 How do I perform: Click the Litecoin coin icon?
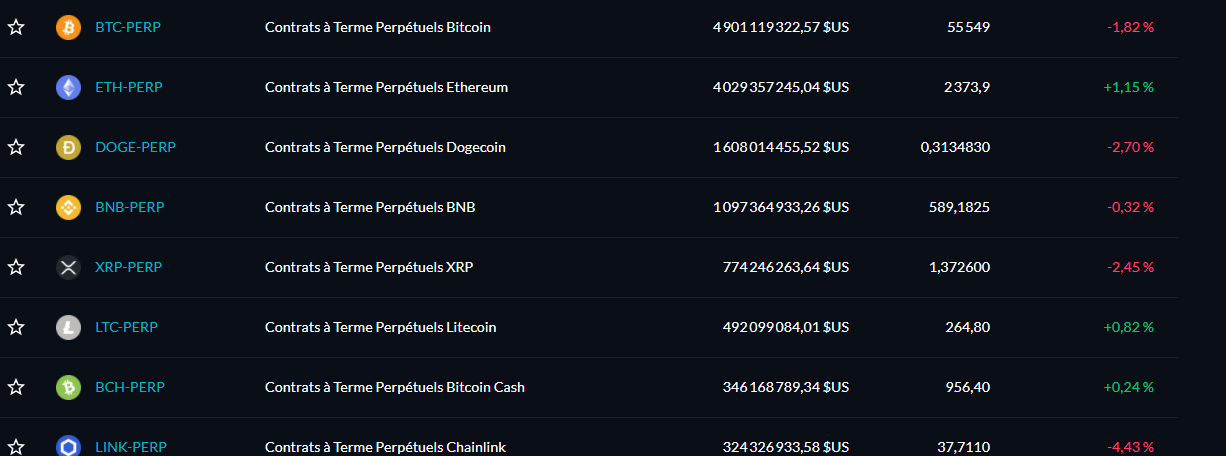tap(68, 327)
